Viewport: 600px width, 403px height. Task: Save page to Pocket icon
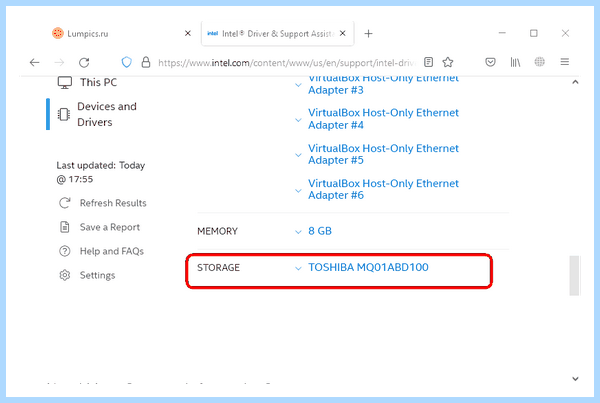click(x=490, y=62)
